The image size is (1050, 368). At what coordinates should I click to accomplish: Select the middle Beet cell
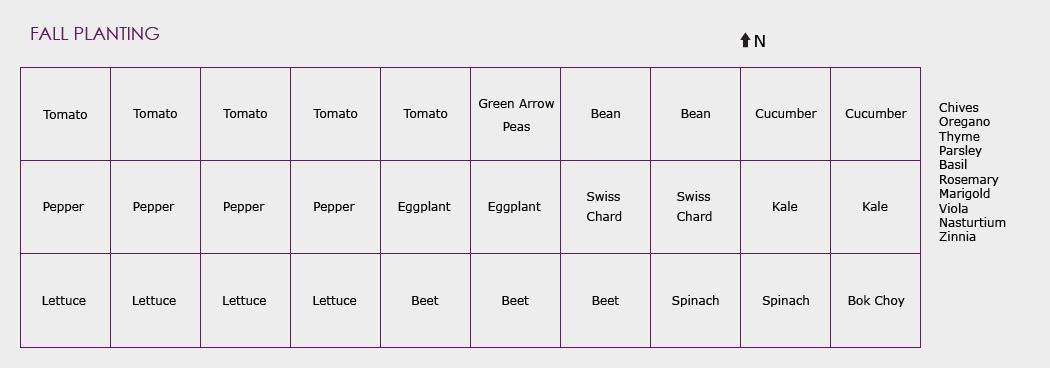pos(516,300)
